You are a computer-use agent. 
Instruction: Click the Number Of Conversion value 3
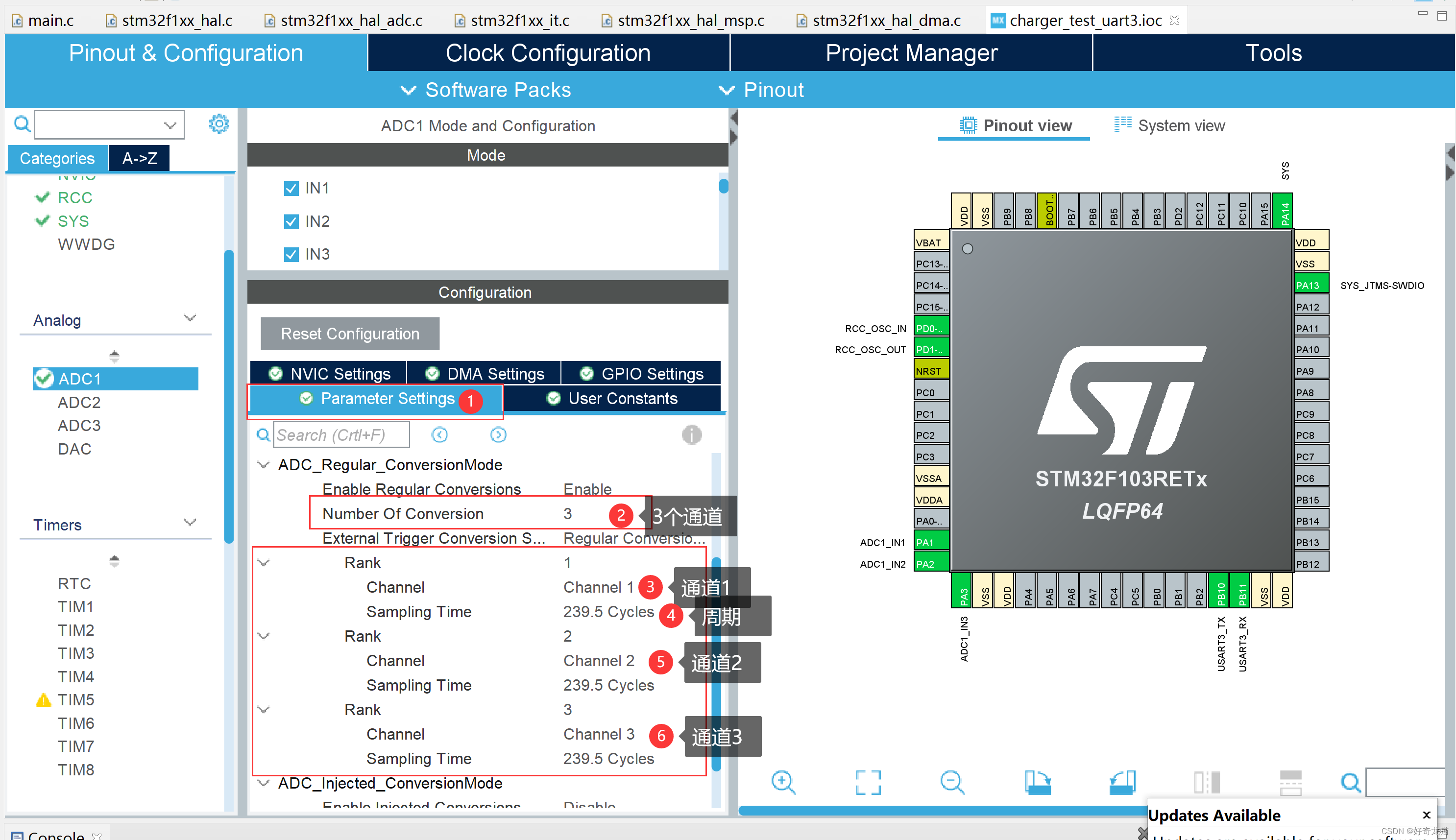(567, 513)
